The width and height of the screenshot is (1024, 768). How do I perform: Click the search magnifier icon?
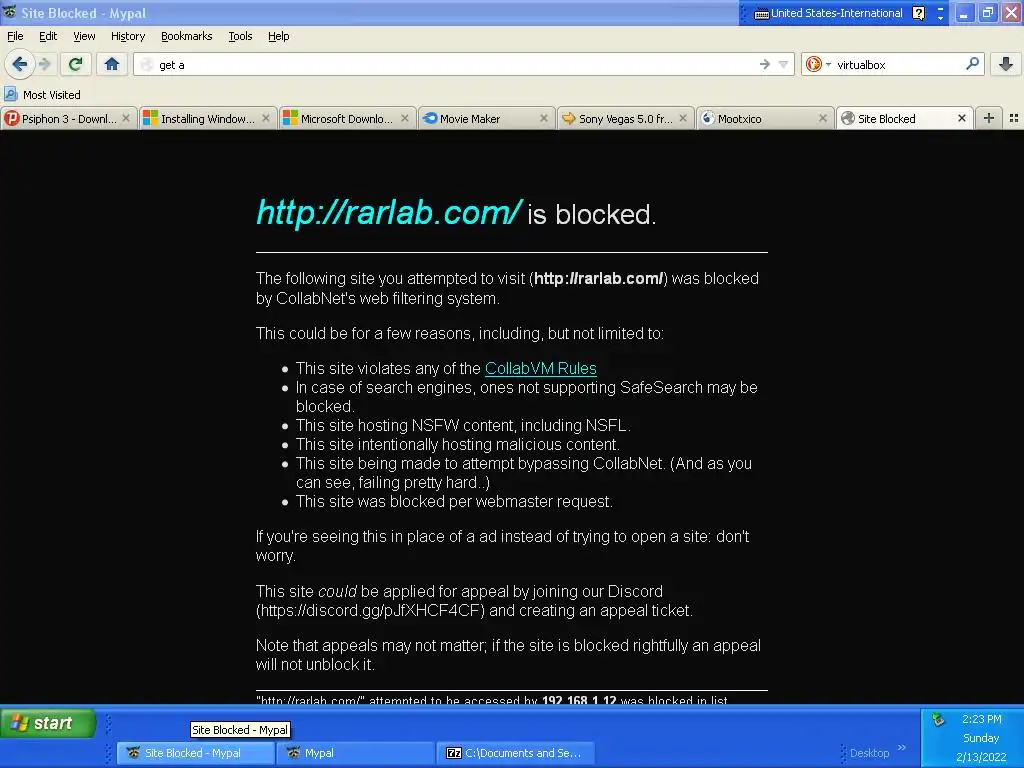coord(972,64)
